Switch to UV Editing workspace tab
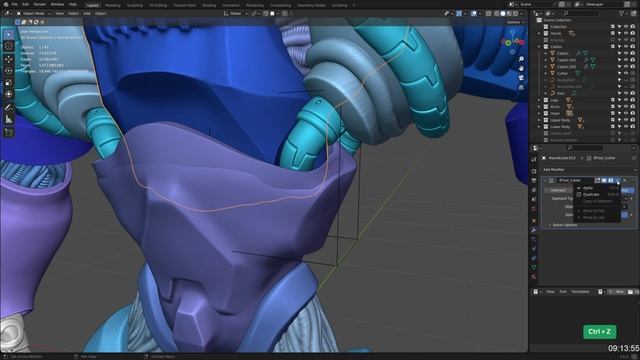Image resolution: width=640 pixels, height=360 pixels. tap(158, 5)
